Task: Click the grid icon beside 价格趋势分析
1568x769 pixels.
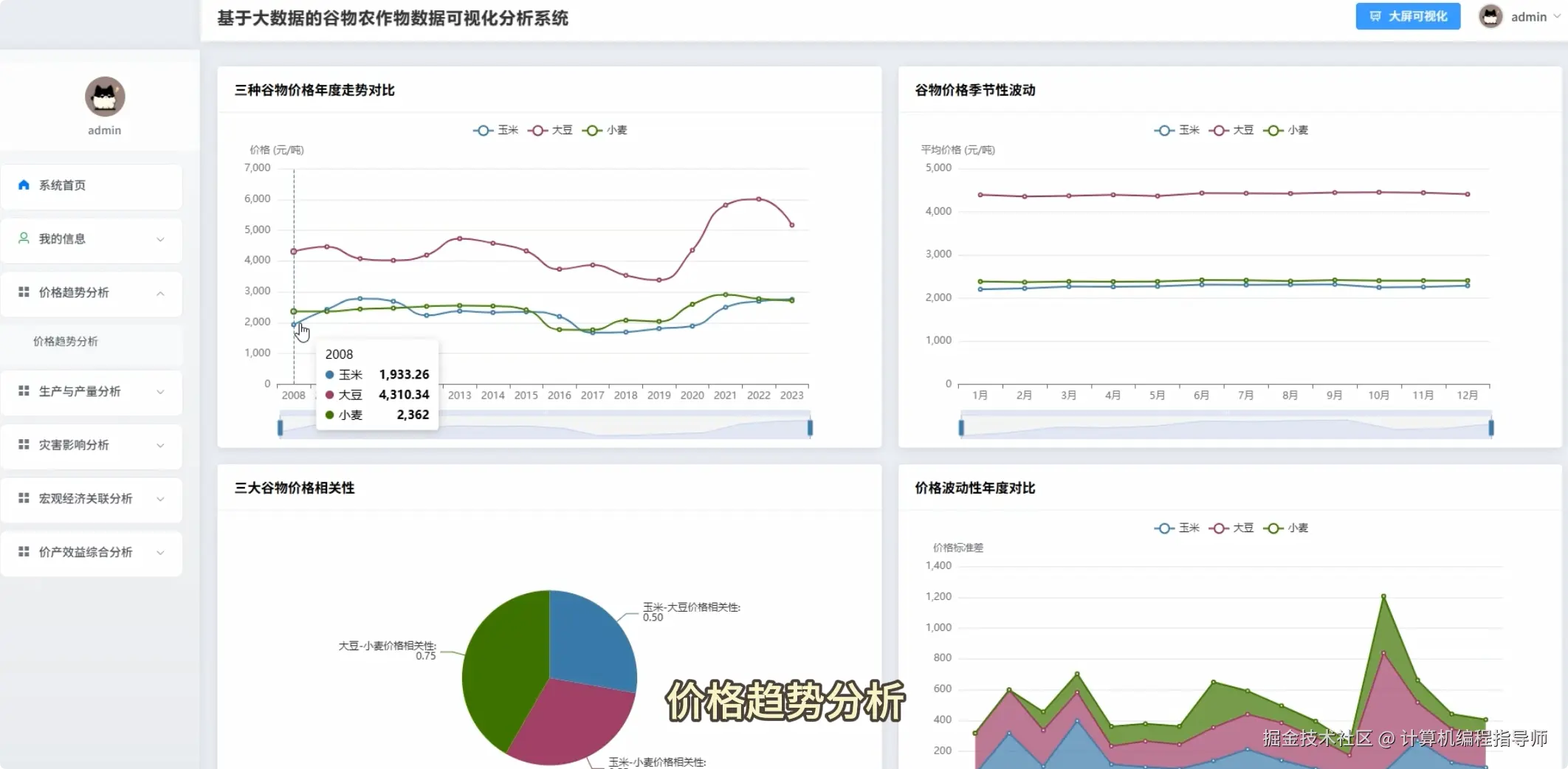Action: pyautogui.click(x=23, y=292)
